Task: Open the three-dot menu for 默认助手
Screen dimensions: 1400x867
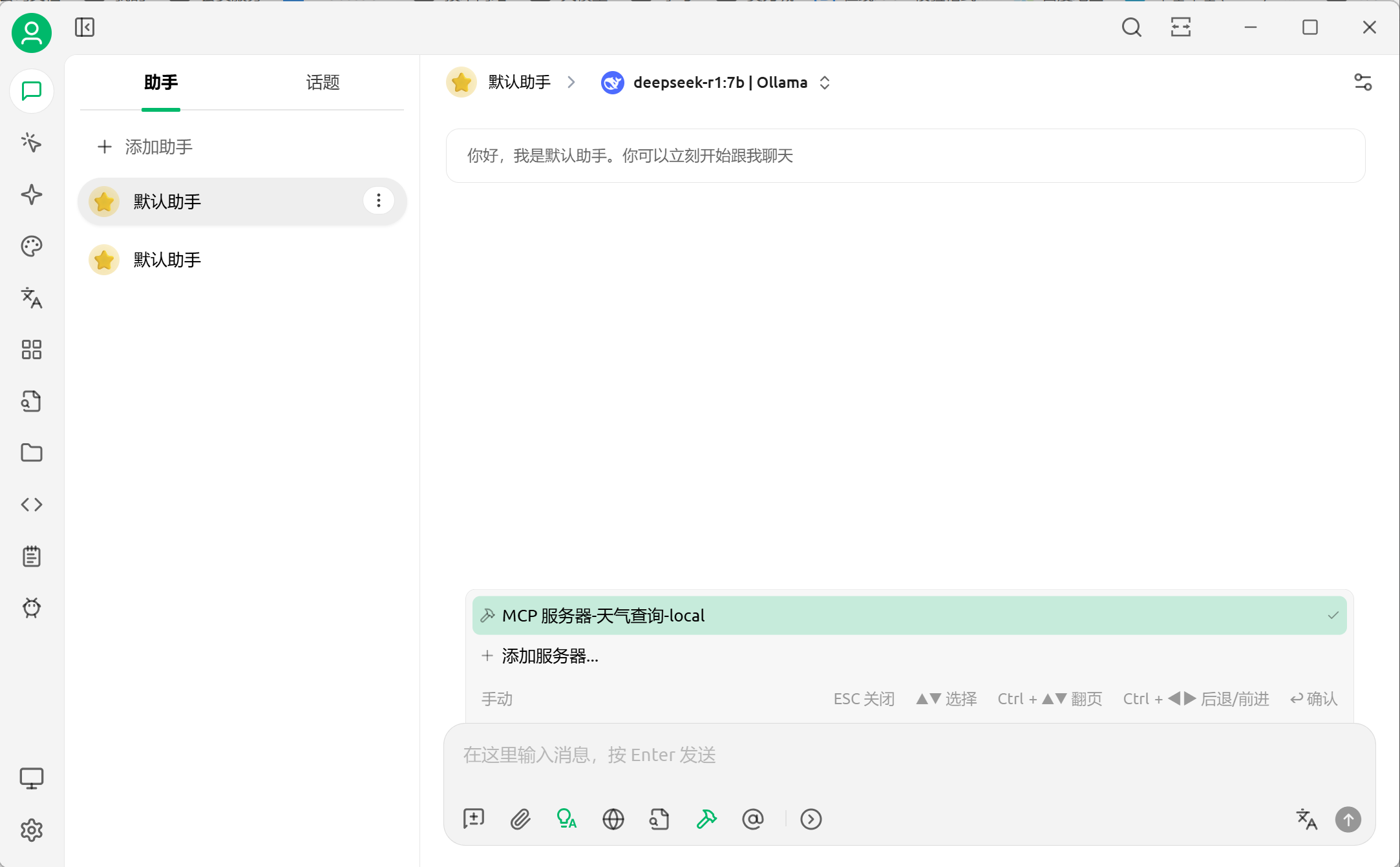Action: pos(379,201)
